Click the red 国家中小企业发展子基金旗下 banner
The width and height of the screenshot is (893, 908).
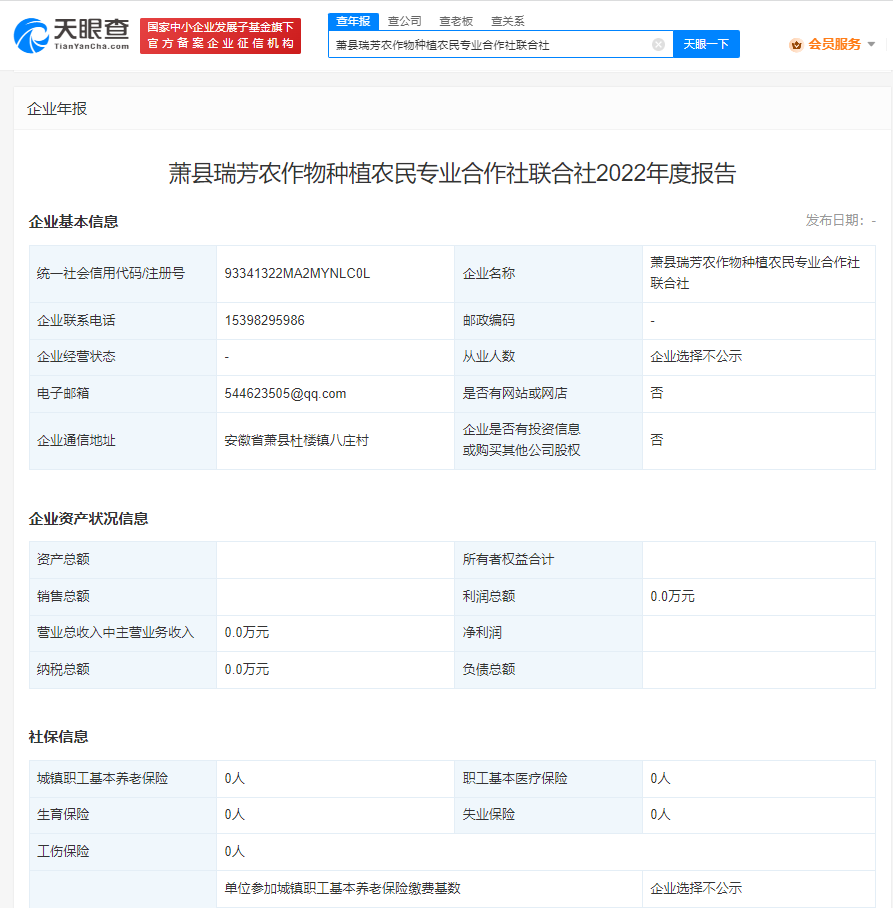[x=221, y=36]
